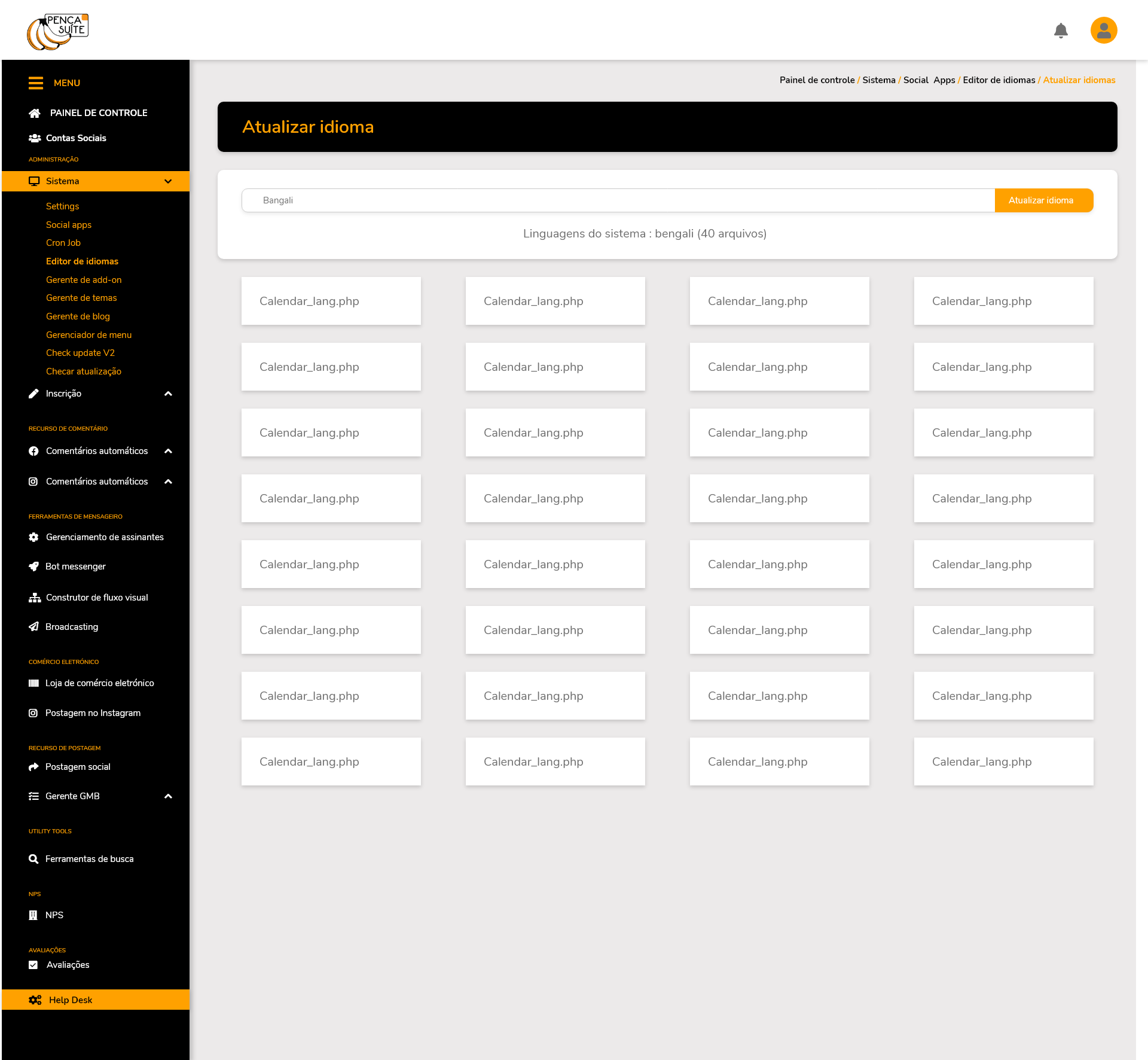Open Gerente de temas submenu item
The height and width of the screenshot is (1060, 1148).
coord(81,298)
